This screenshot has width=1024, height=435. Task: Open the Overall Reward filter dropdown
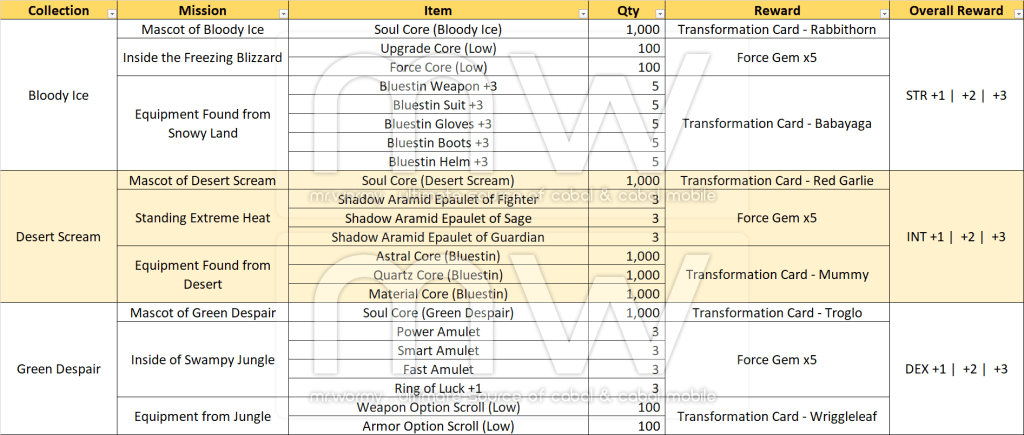coord(1015,12)
